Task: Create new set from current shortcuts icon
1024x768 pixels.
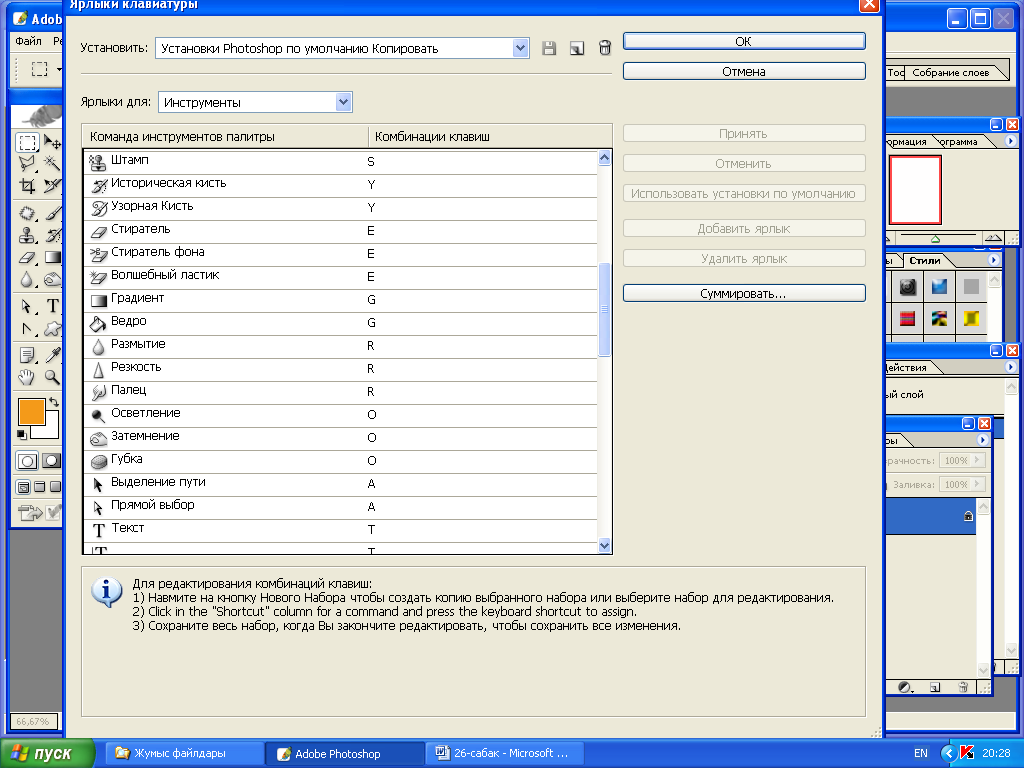Action: pyautogui.click(x=577, y=48)
